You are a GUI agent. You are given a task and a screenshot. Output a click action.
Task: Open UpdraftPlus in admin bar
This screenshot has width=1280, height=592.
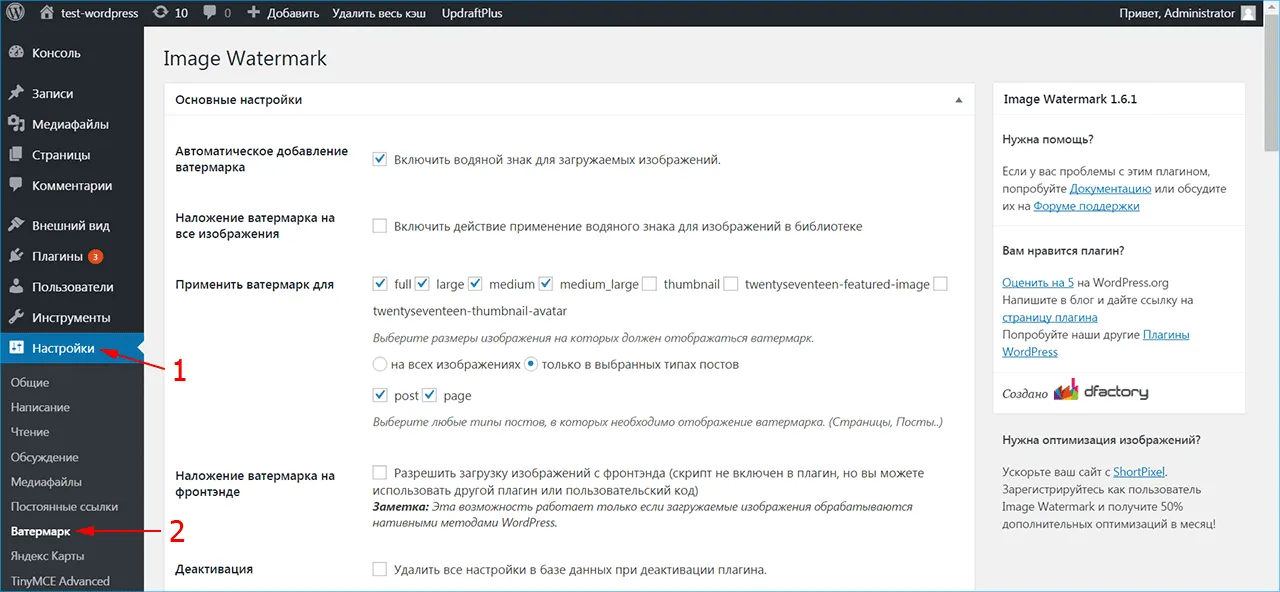[x=472, y=13]
